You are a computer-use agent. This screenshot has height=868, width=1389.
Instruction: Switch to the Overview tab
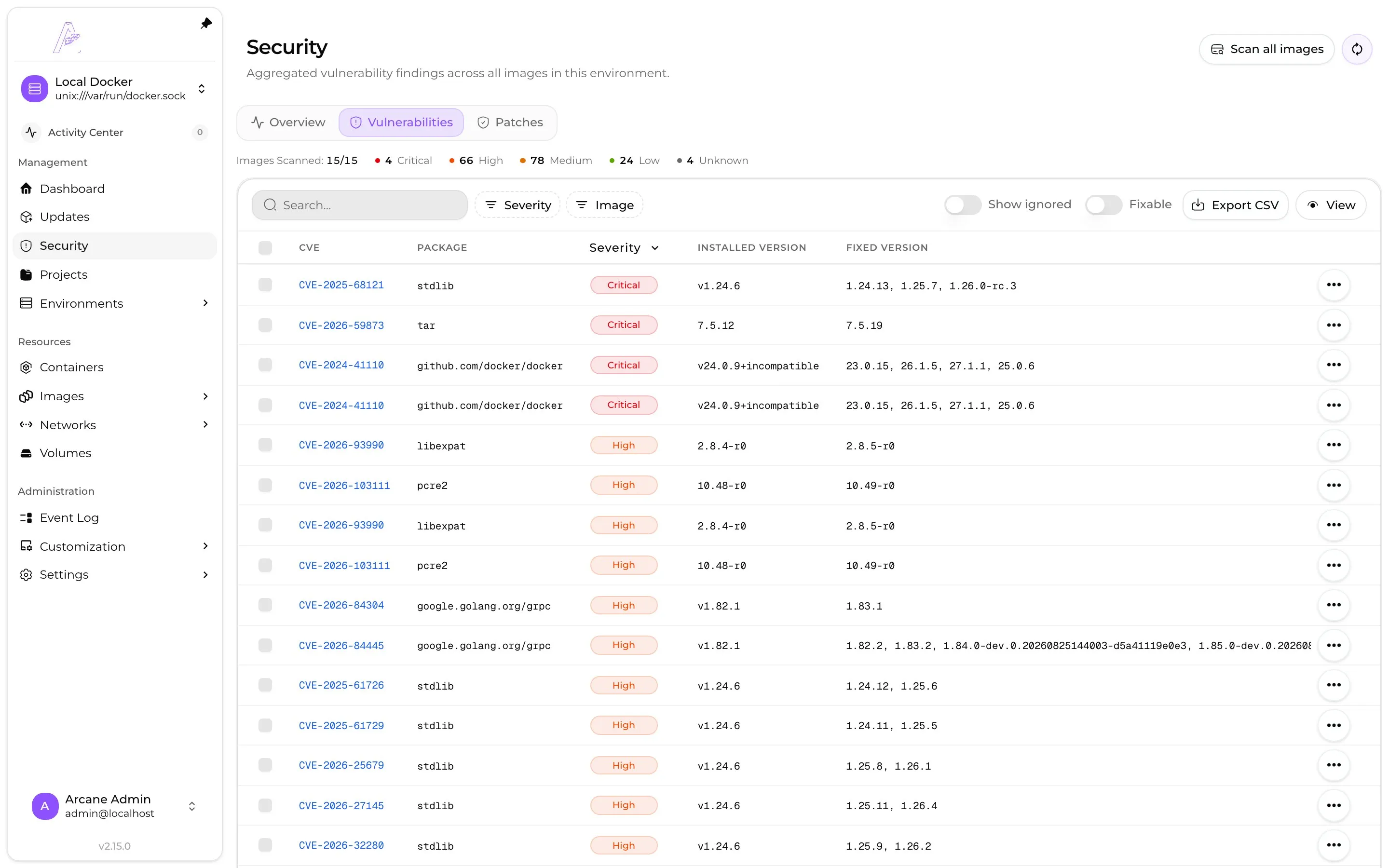(x=289, y=122)
